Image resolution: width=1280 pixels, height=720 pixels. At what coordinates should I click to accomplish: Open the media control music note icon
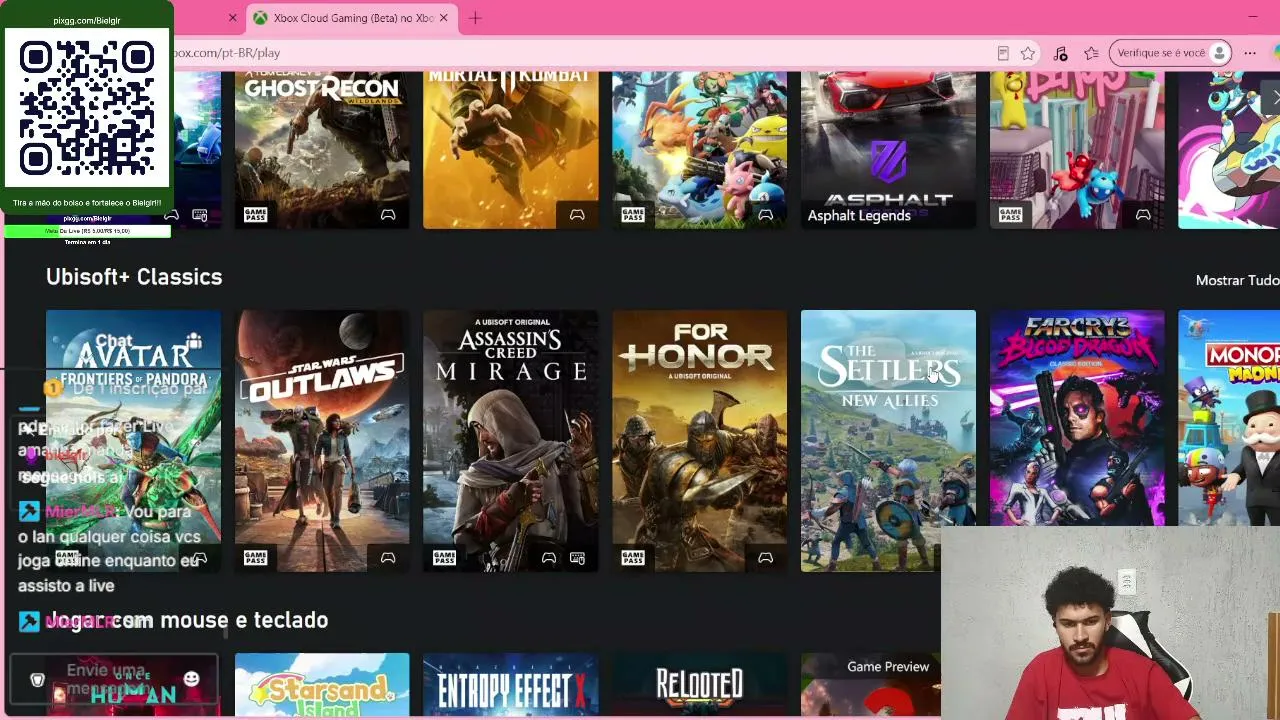coord(1060,53)
